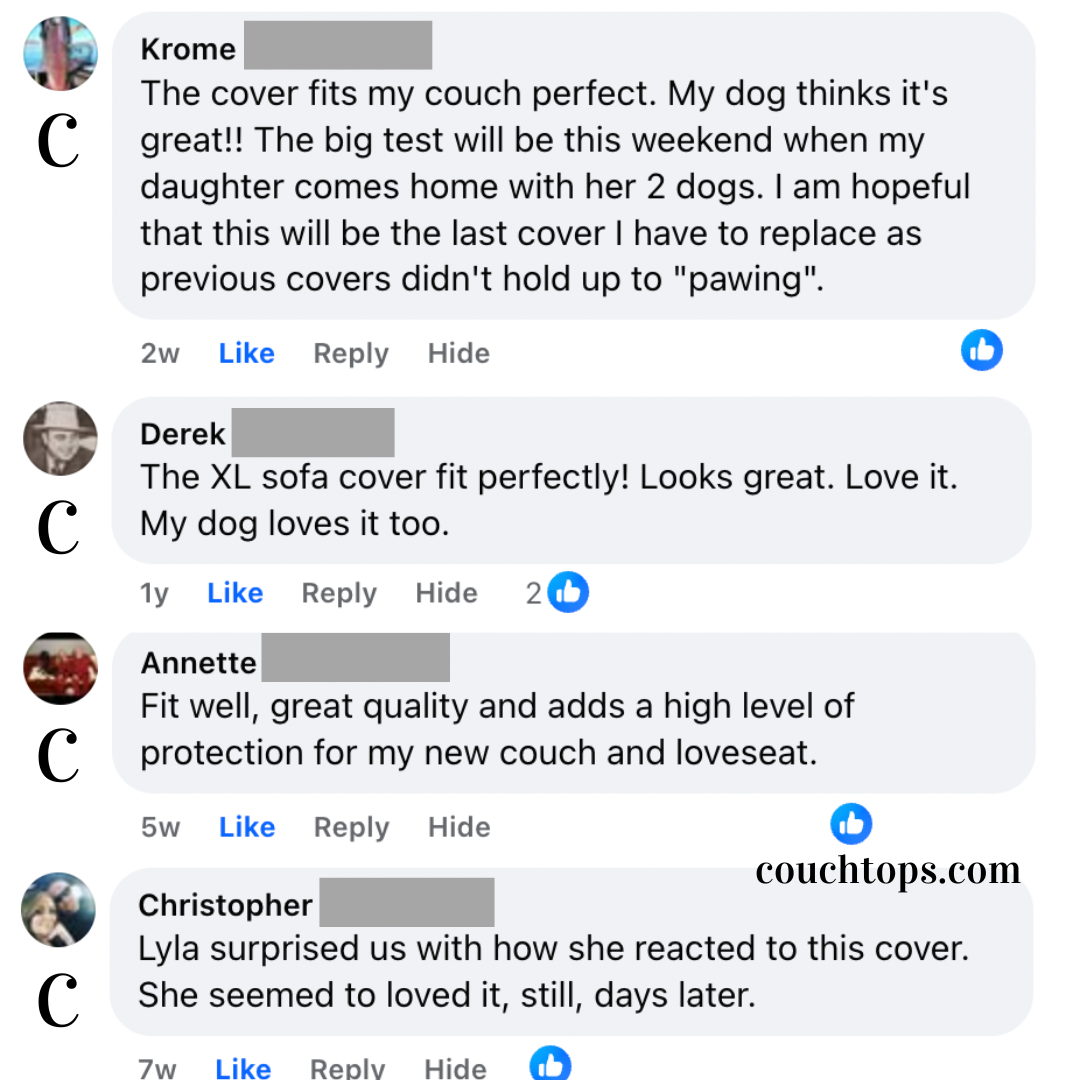1080x1080 pixels.
Task: Reply to Annette's comment
Action: pos(351,827)
